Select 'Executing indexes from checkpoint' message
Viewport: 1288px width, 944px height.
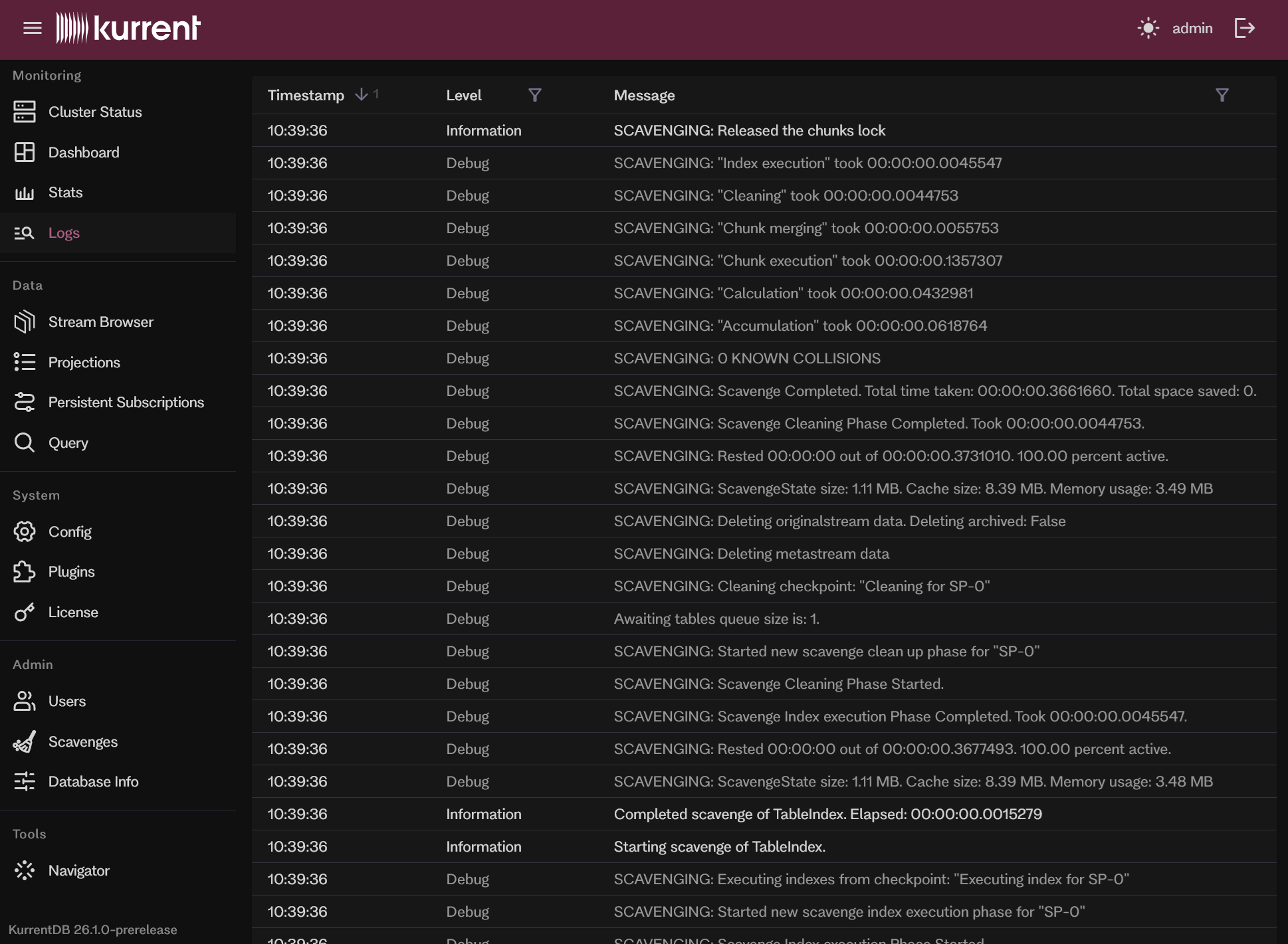click(871, 879)
